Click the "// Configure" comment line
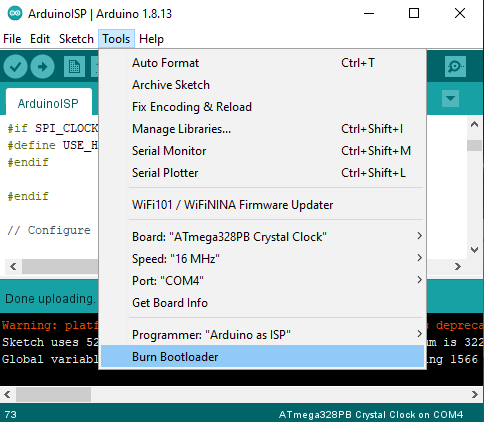Screen dimensions: 484x422 pos(49,230)
